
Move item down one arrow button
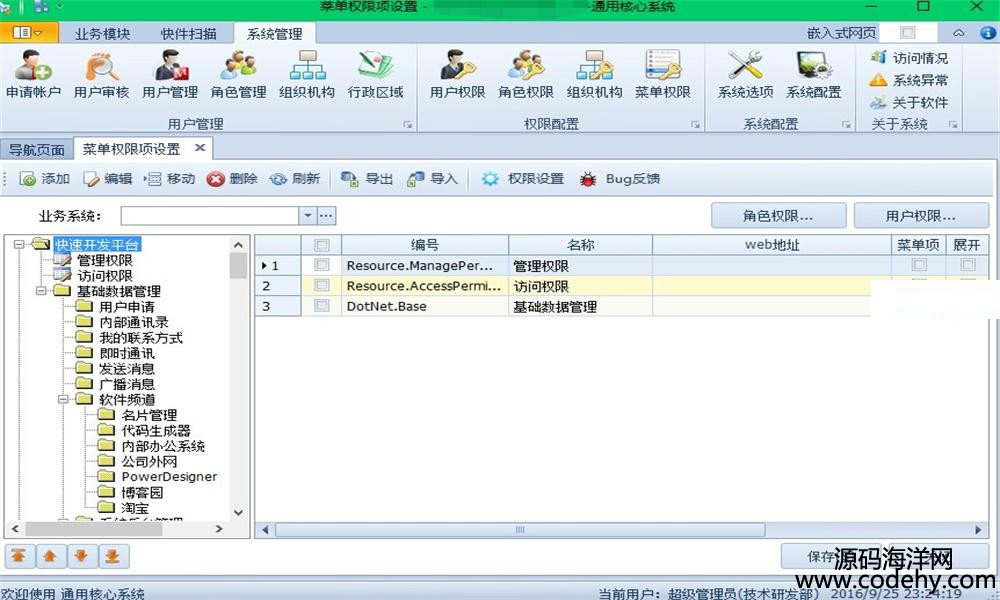(82, 557)
